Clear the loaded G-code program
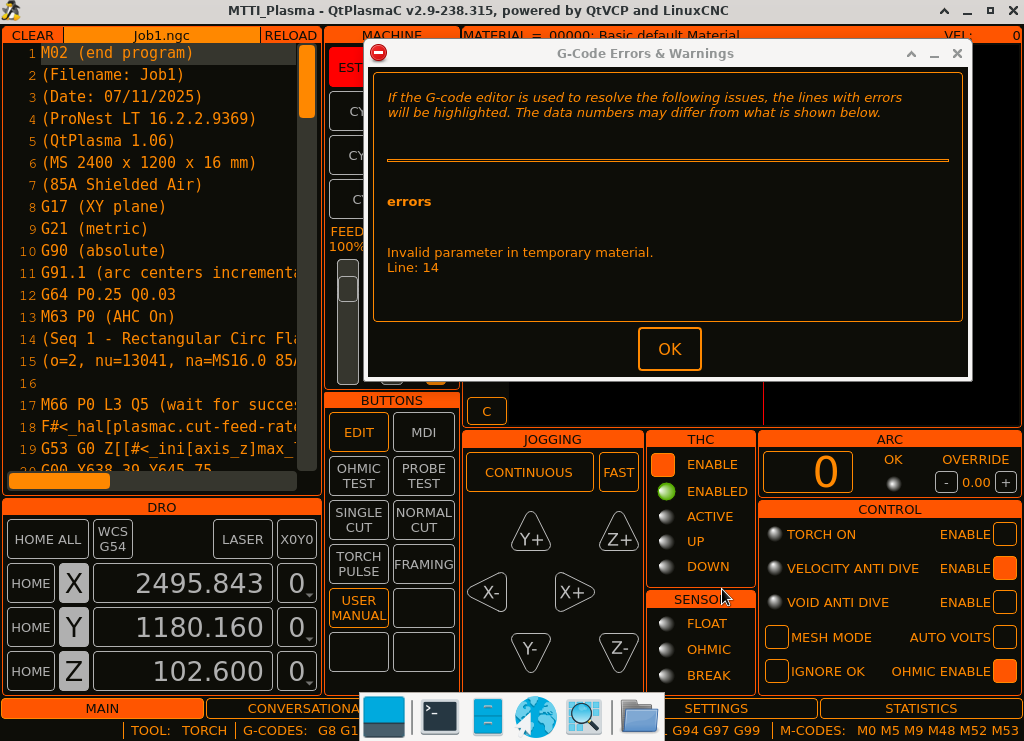The image size is (1024, 741). [33, 35]
